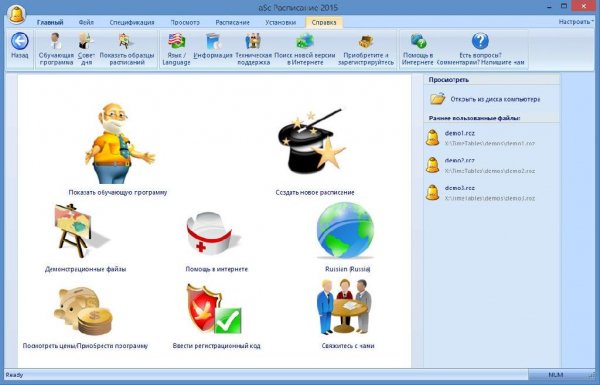This screenshot has height=385, width=600.
Task: Click the Ранее пользованные файлы heading
Action: pyautogui.click(x=474, y=118)
